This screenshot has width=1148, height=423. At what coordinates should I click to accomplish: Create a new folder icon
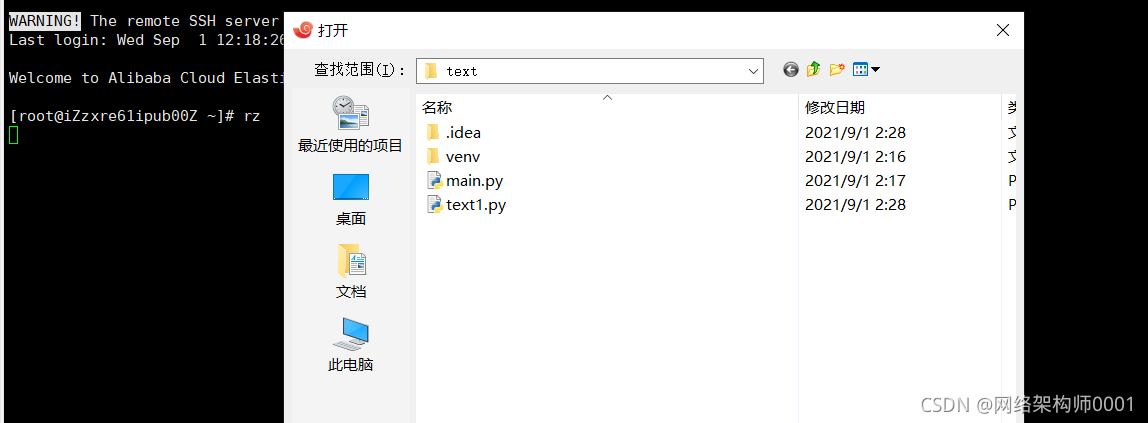click(x=837, y=70)
